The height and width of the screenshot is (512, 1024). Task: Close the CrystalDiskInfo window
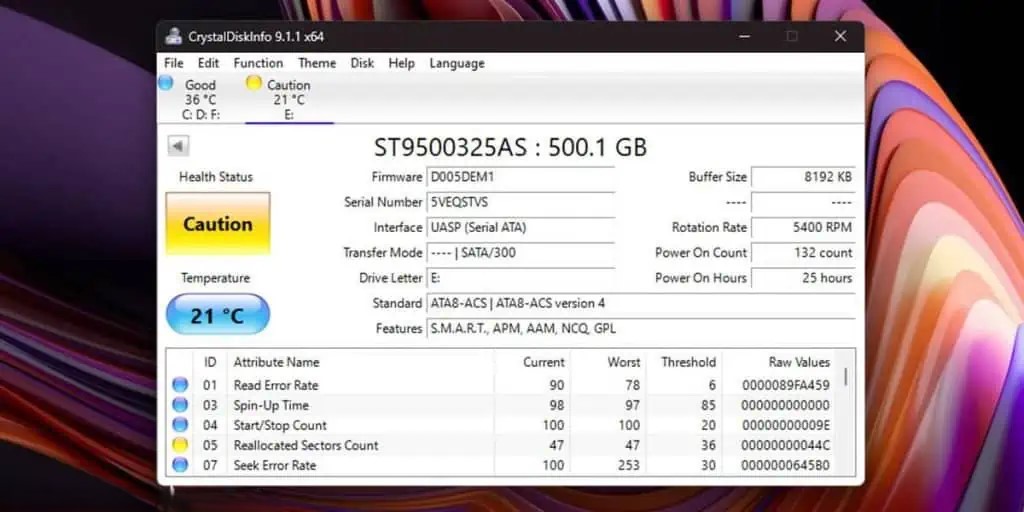[840, 37]
